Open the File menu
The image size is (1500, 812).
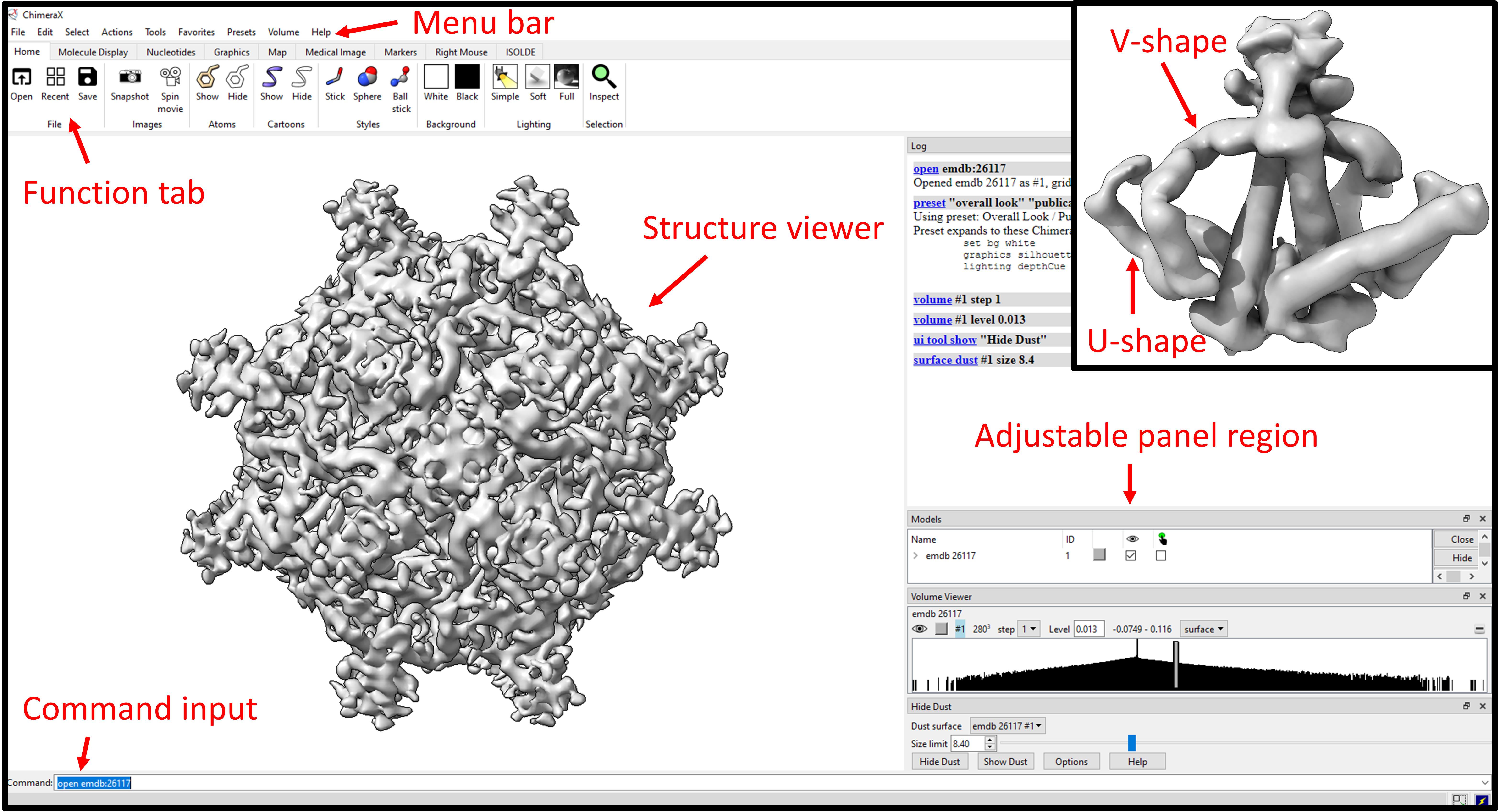click(18, 32)
